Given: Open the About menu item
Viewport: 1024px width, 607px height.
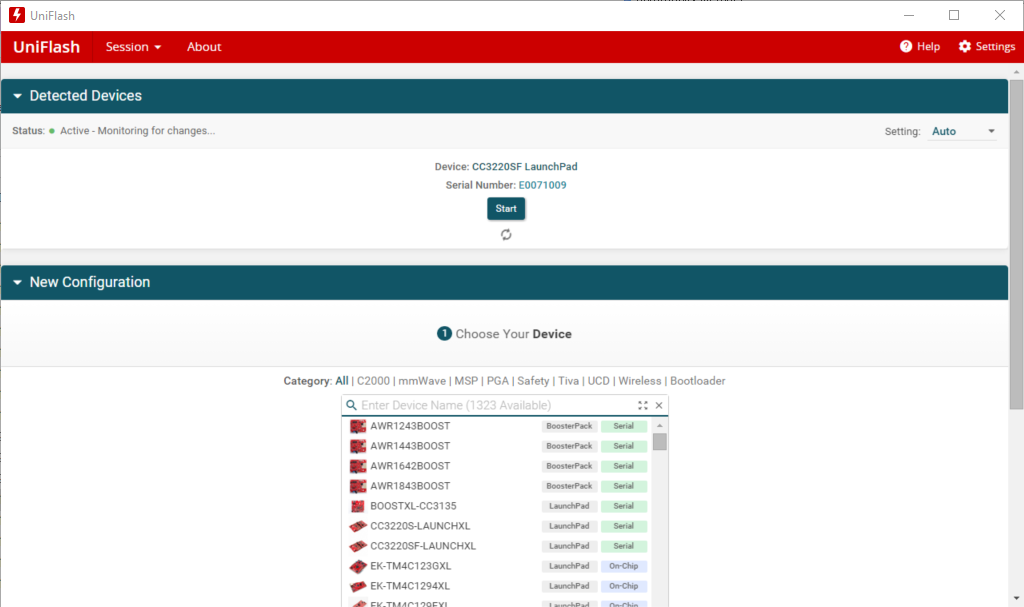Looking at the screenshot, I should [204, 47].
